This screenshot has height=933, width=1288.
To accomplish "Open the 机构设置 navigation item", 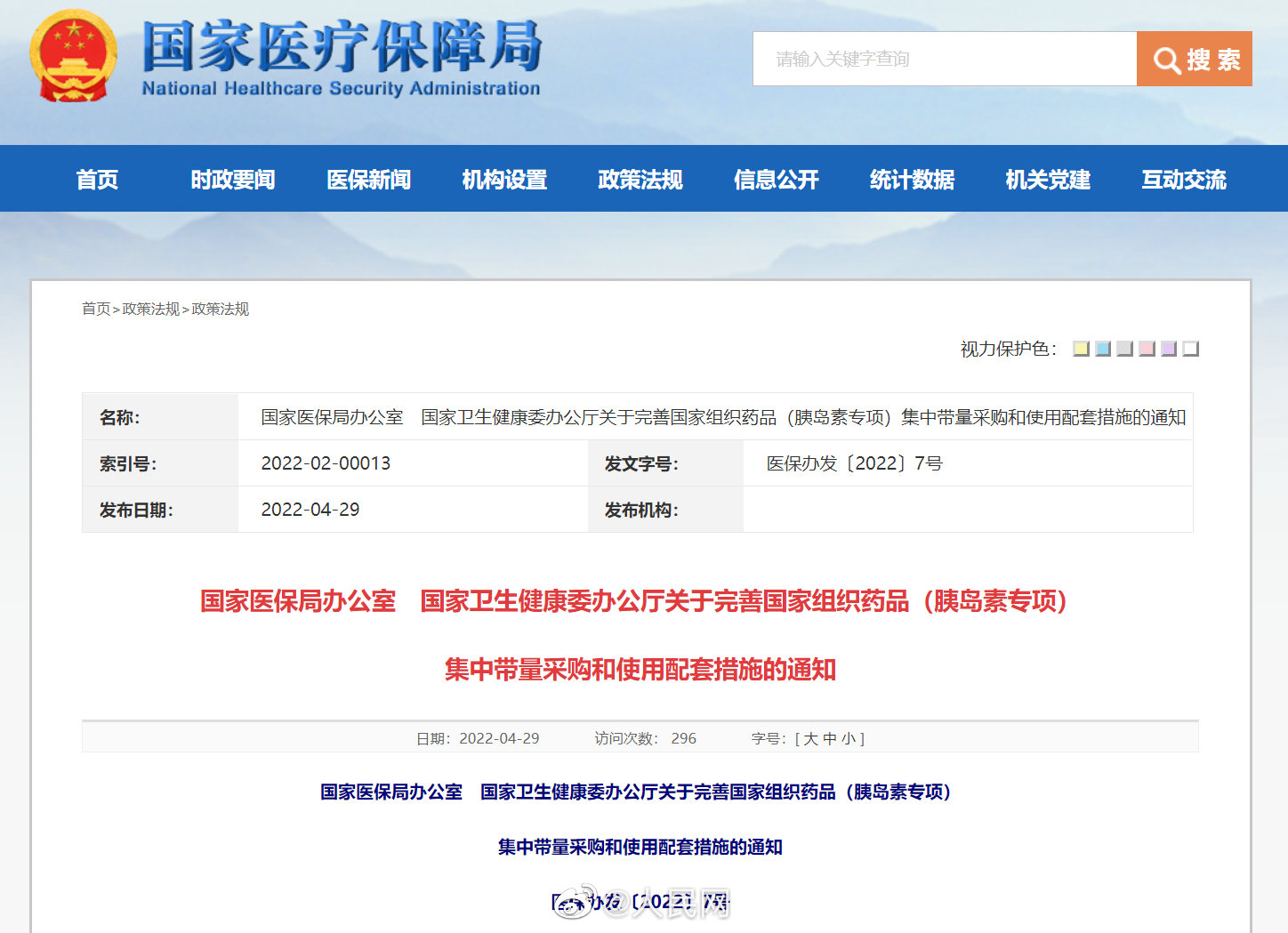I will 504,179.
